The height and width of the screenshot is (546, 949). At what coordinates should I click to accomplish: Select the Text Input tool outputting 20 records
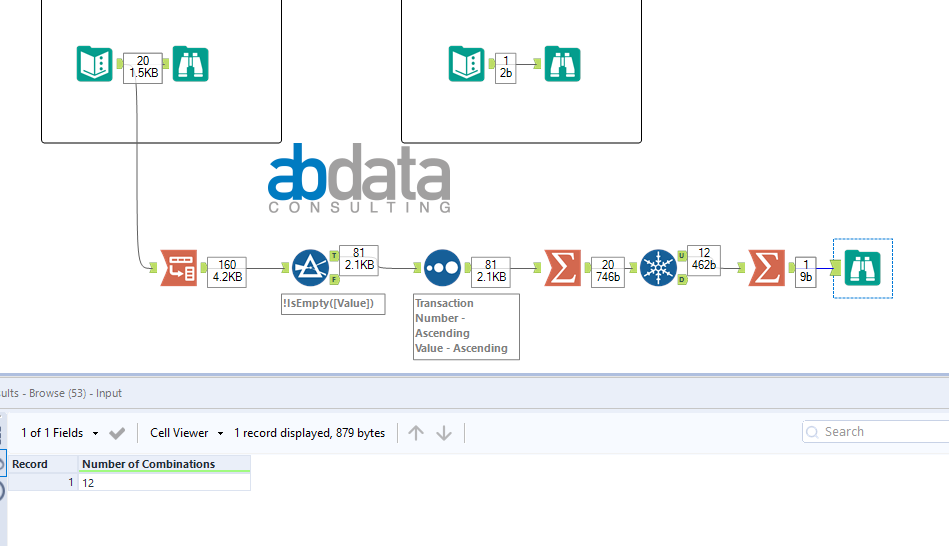(94, 64)
